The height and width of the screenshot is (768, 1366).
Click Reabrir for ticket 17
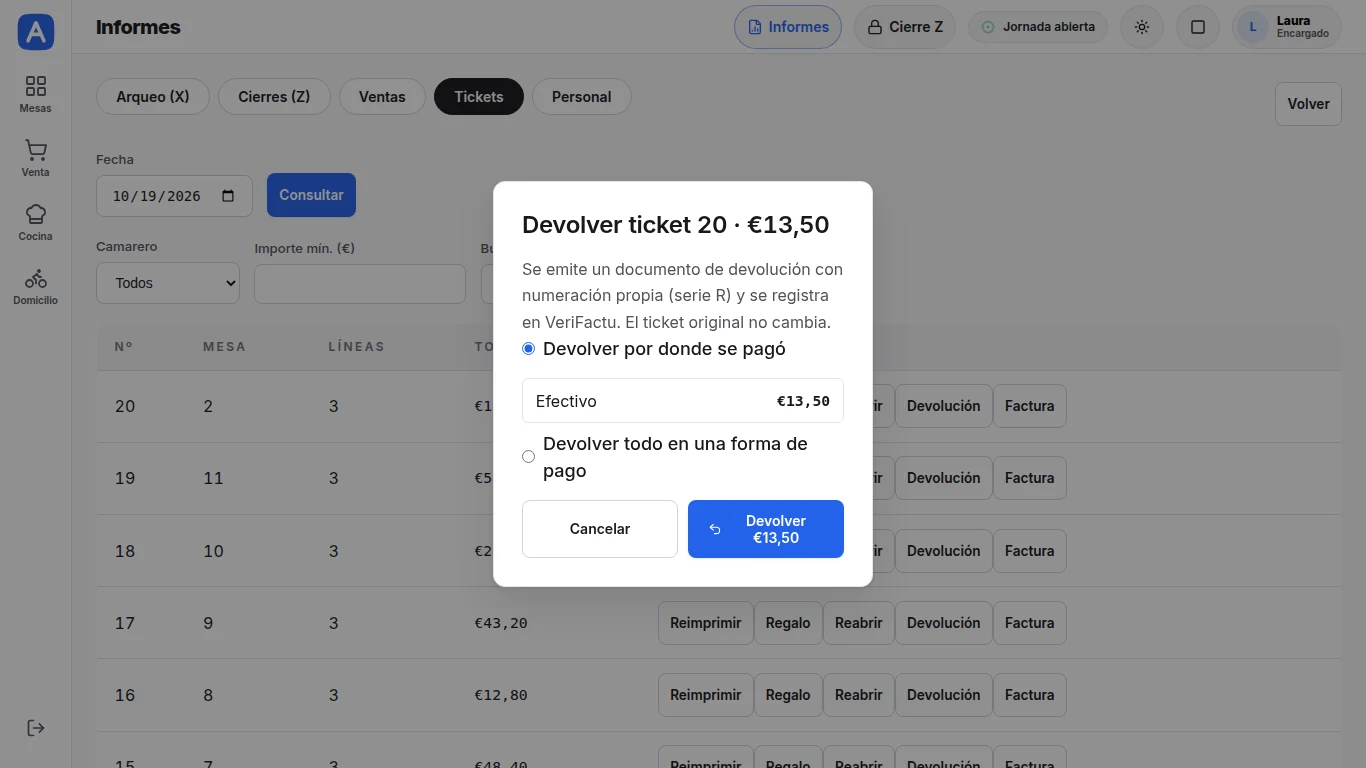coord(859,623)
